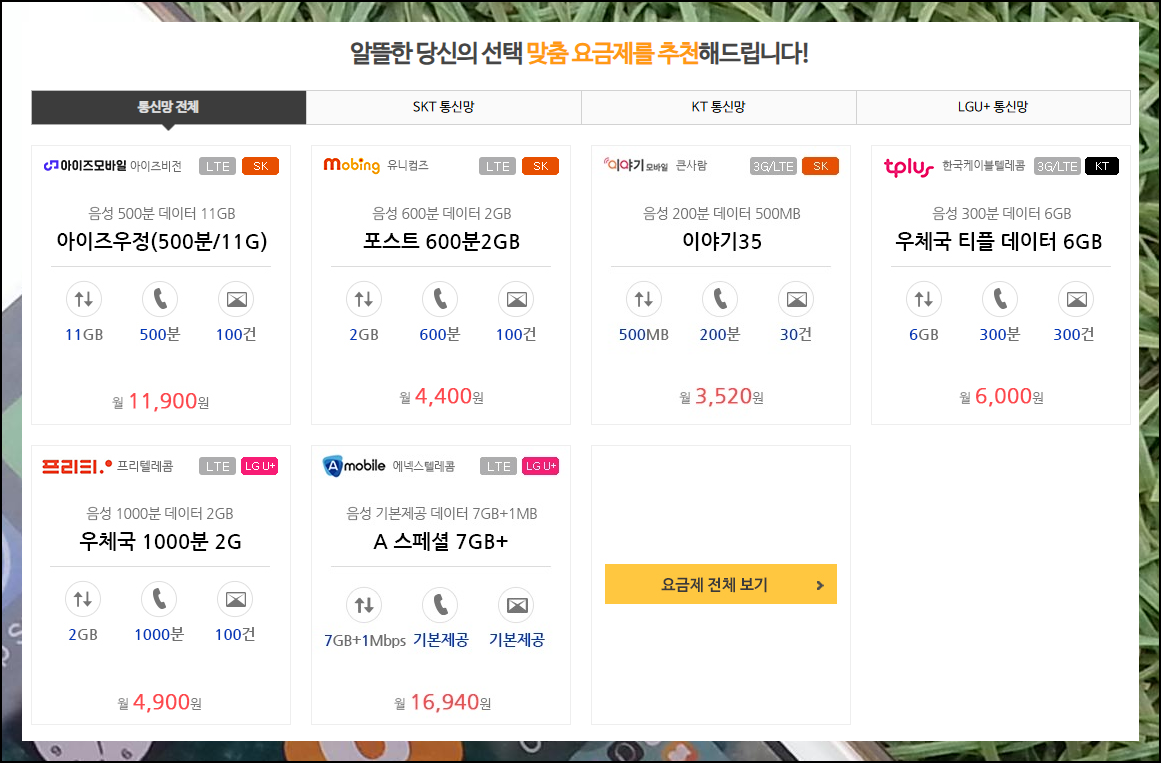Click the KT badge on tplus card

coord(1102,166)
